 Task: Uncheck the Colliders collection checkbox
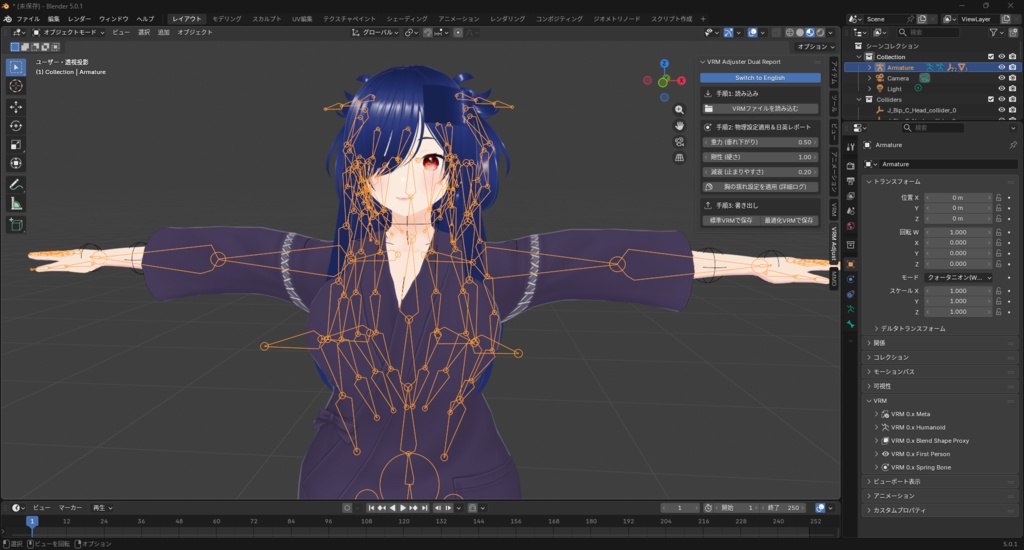click(991, 99)
